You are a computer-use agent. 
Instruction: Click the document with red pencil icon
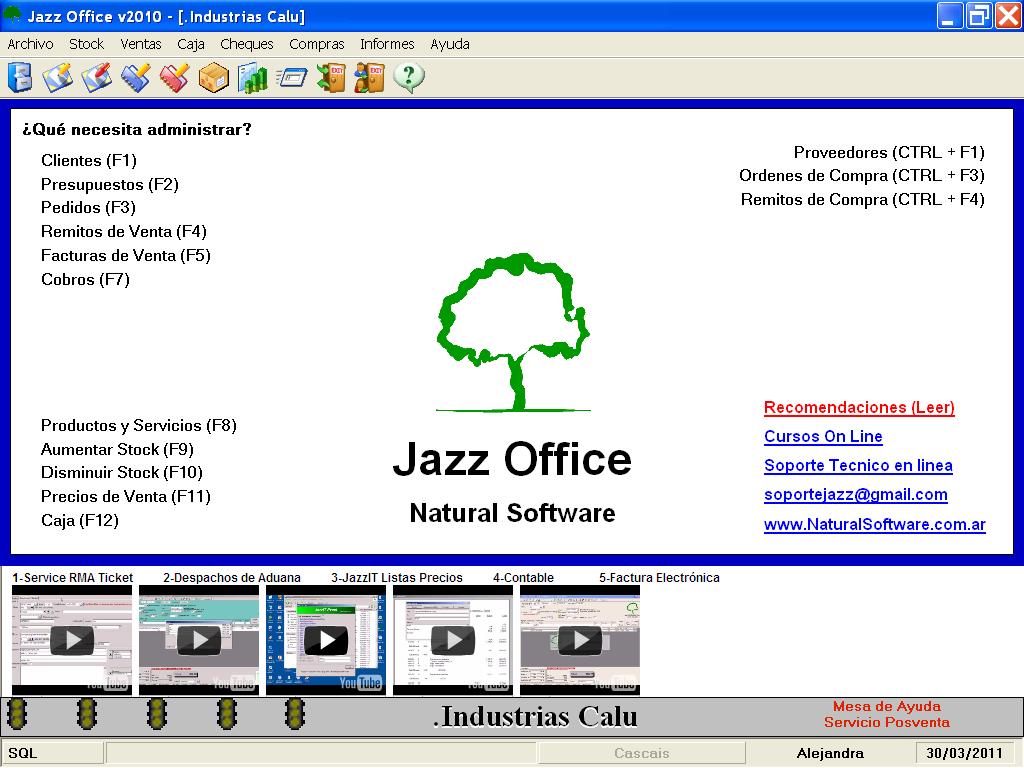coord(97,78)
